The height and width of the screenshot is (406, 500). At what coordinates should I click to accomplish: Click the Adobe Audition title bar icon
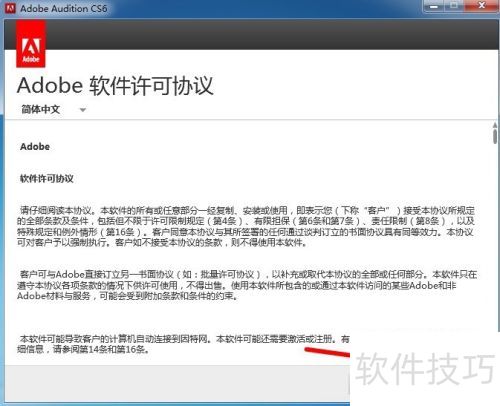coord(10,8)
